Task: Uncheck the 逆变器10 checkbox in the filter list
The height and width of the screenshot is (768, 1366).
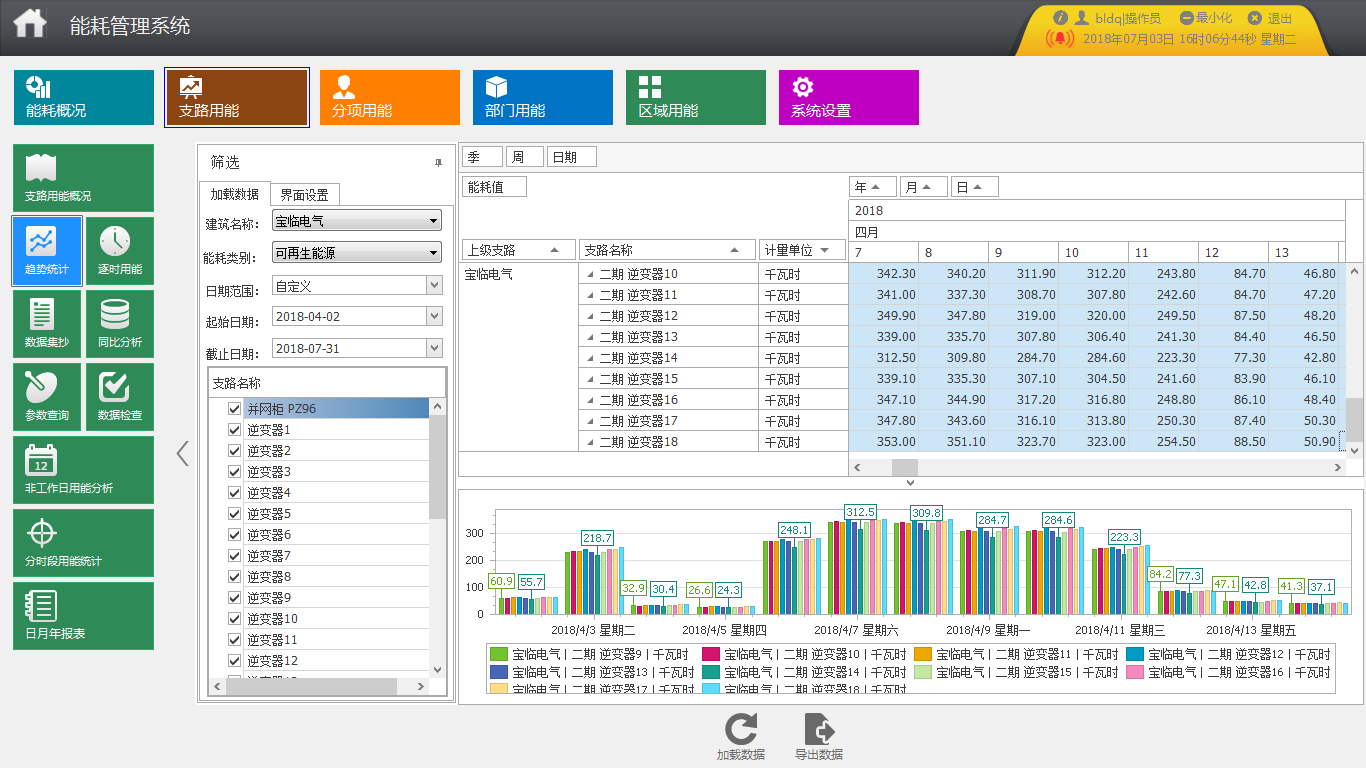Action: pos(235,618)
